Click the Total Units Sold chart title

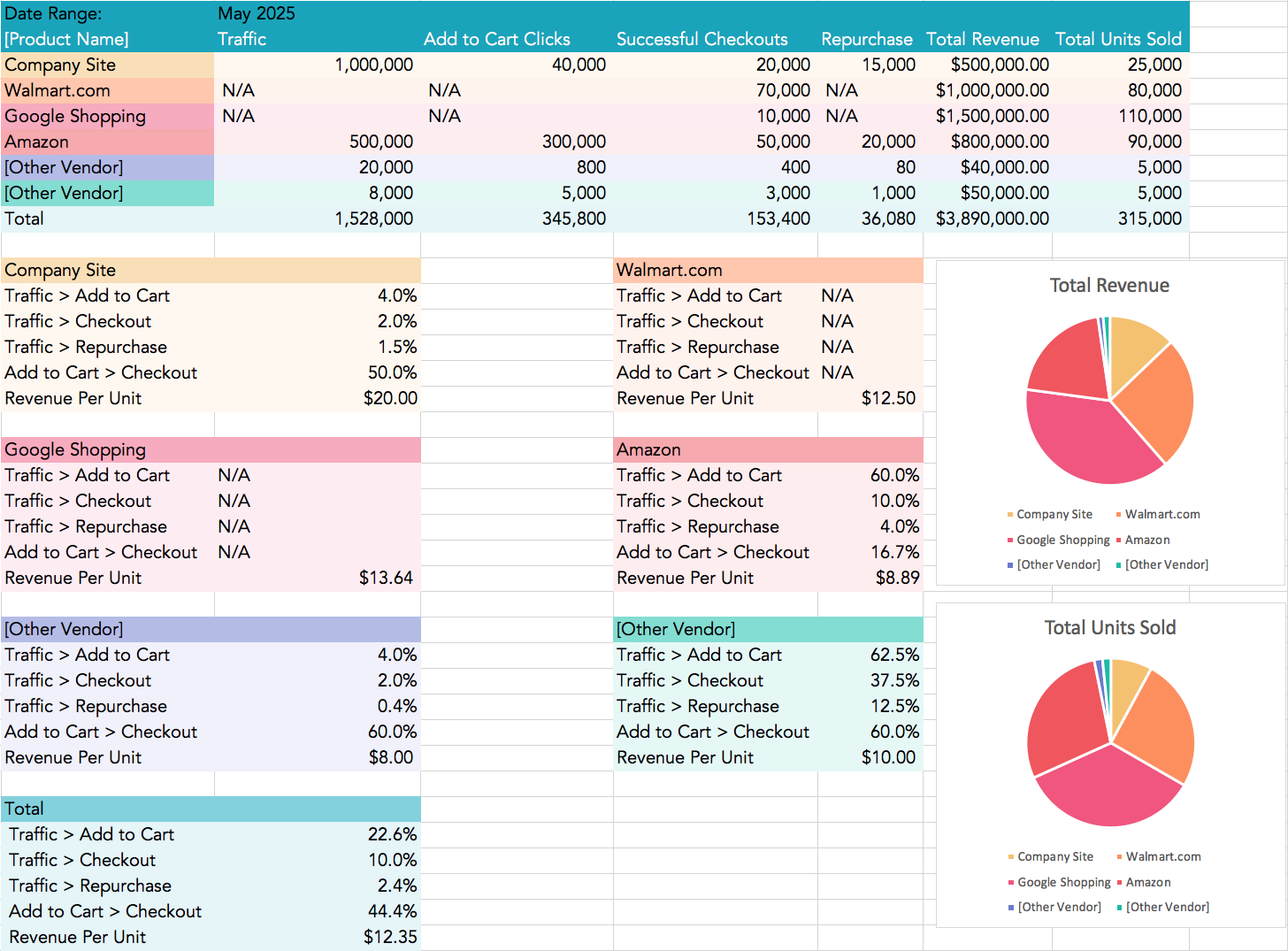point(1109,627)
